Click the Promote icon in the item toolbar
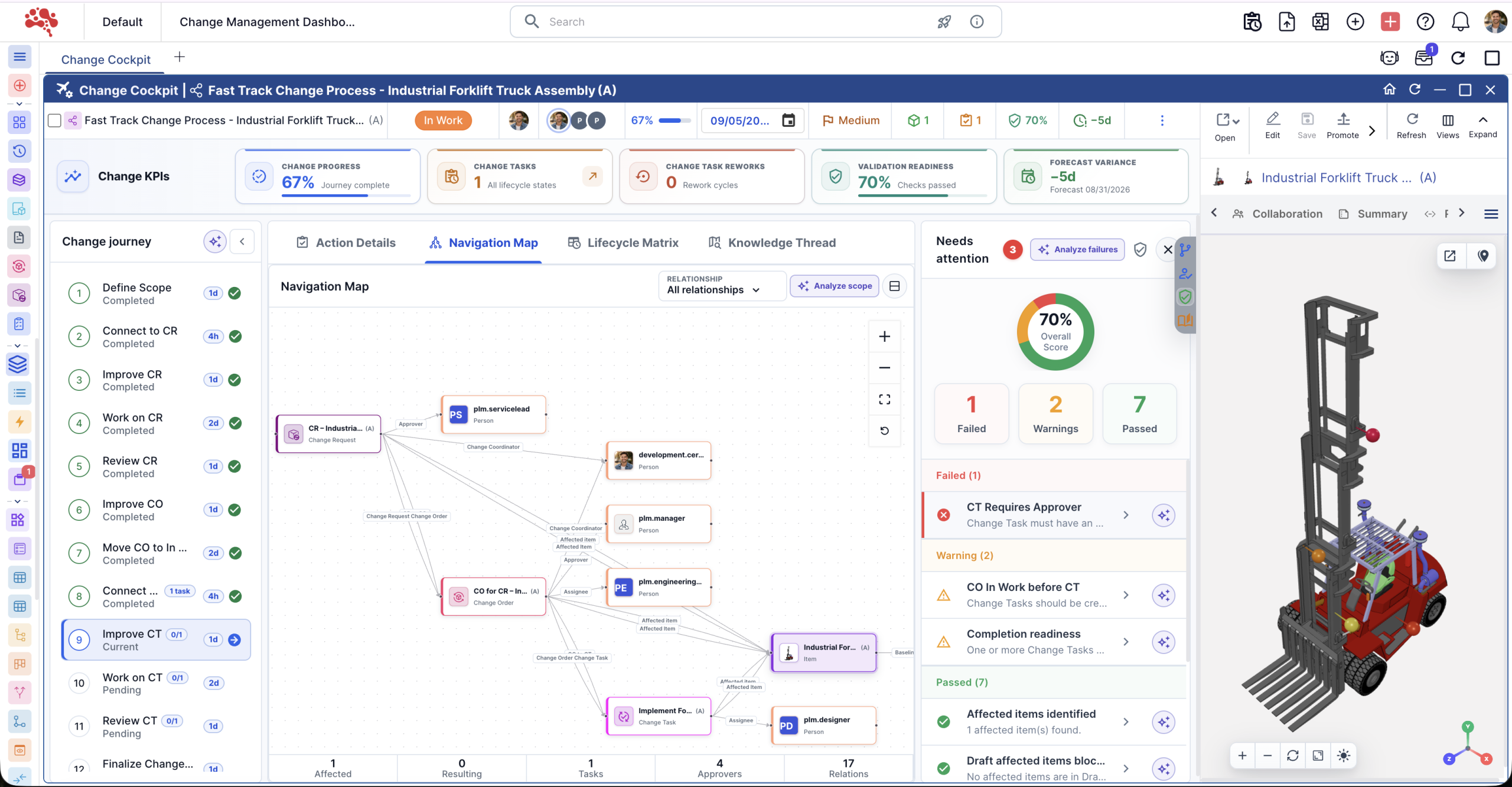This screenshot has height=787, width=1512. [x=1343, y=125]
